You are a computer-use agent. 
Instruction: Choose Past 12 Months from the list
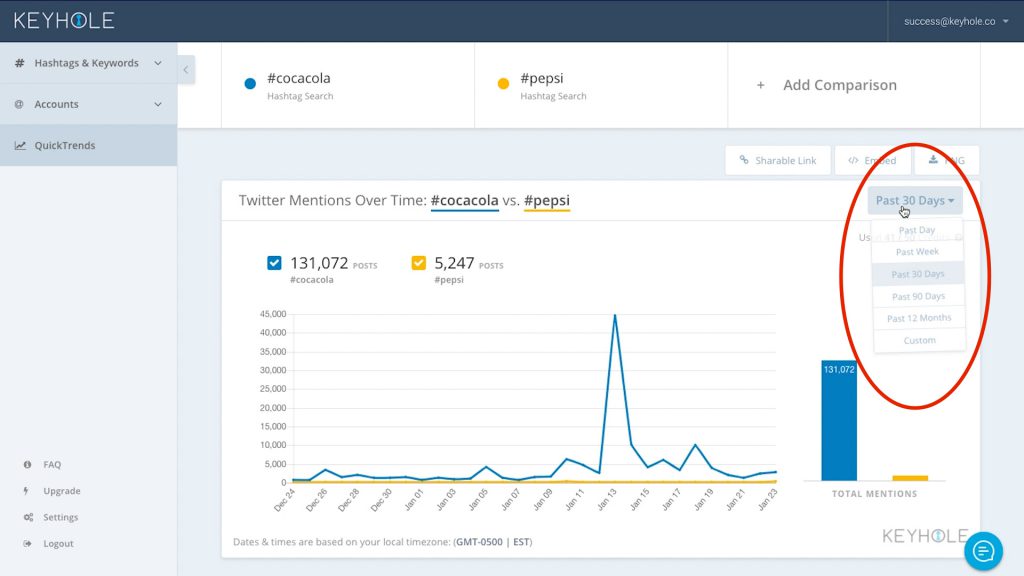click(x=918, y=318)
